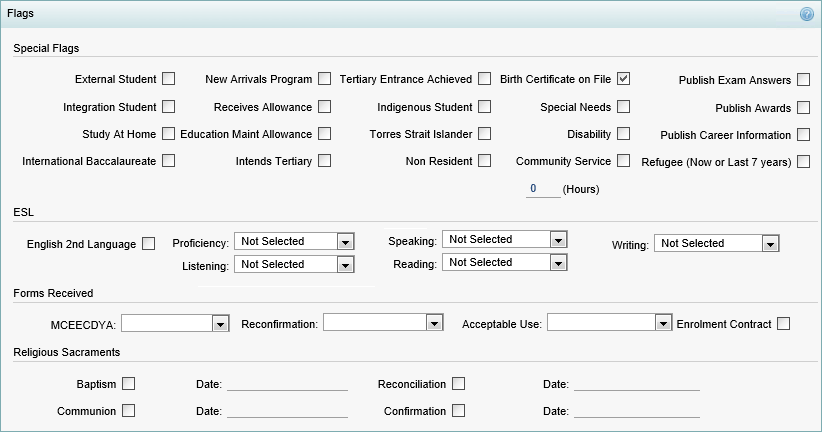Check the Baptism checkbox
The image size is (822, 432).
[x=128, y=384]
